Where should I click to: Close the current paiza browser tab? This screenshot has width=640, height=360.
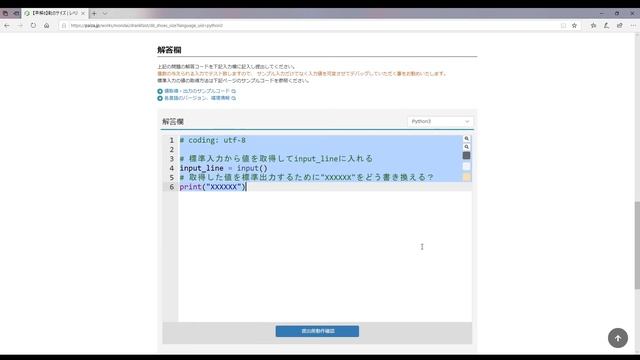pos(83,13)
